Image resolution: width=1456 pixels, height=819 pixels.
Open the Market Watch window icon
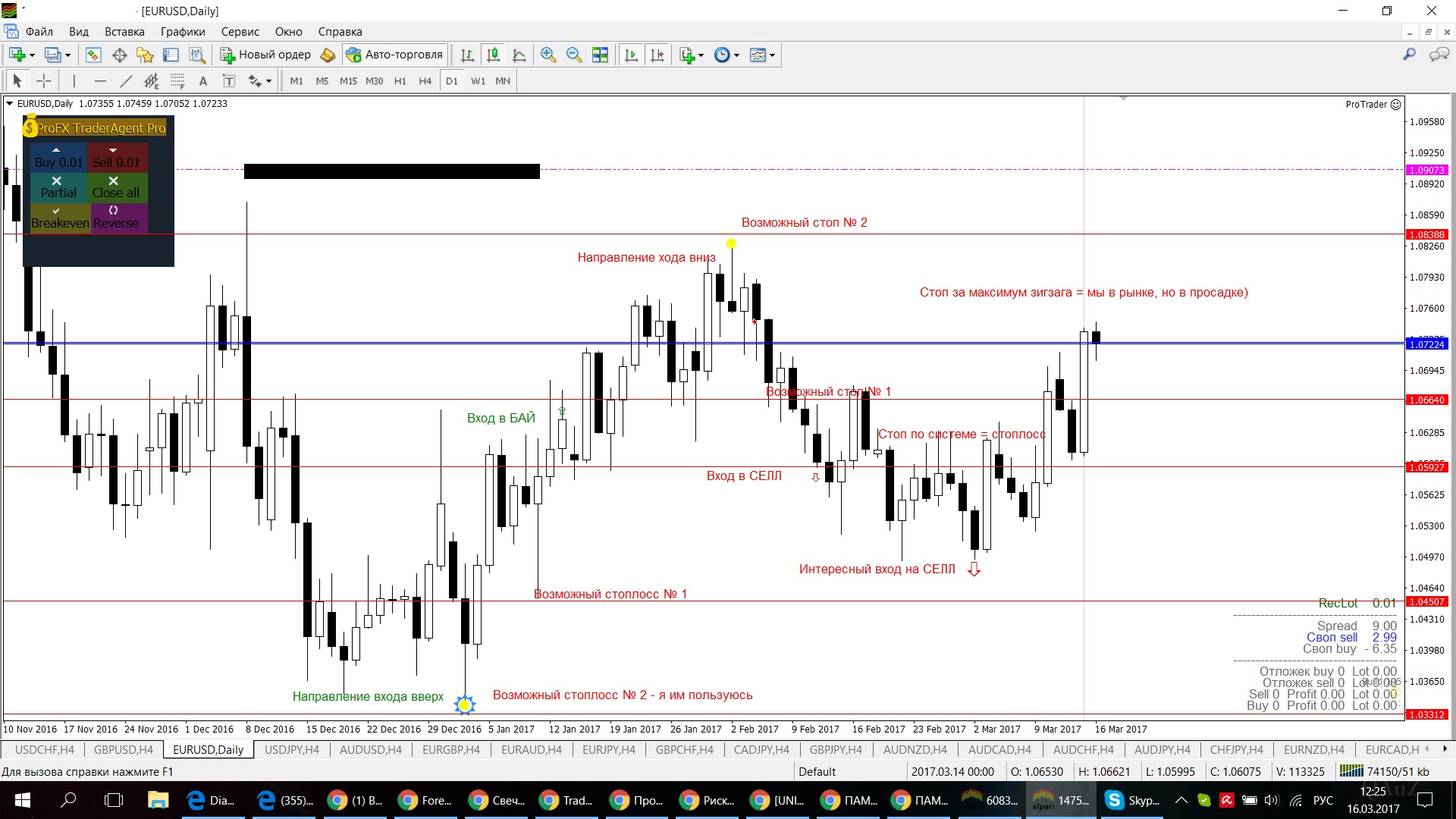click(x=93, y=55)
